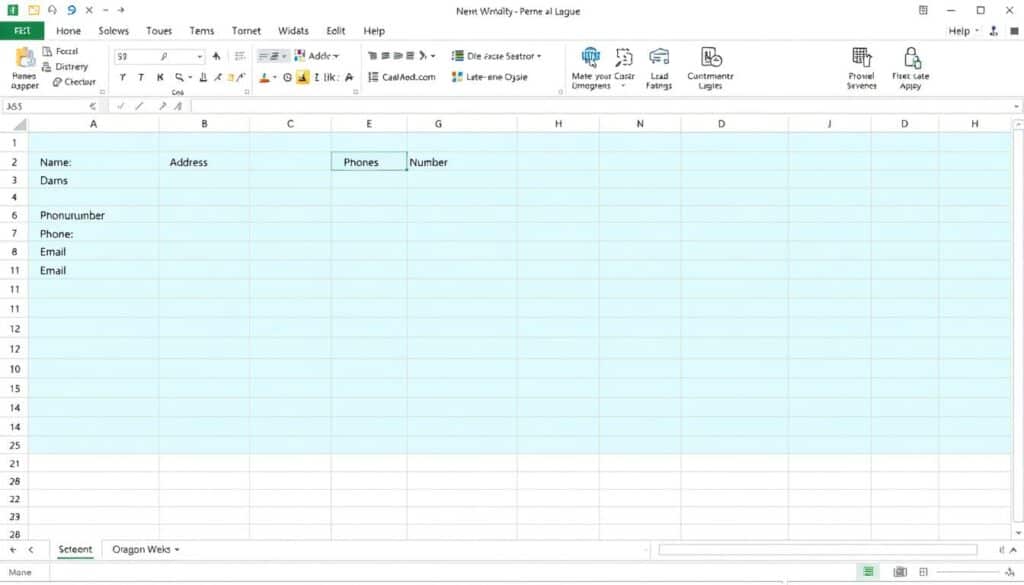Click the Distrery icon
This screenshot has height=585, width=1024.
[x=46, y=67]
